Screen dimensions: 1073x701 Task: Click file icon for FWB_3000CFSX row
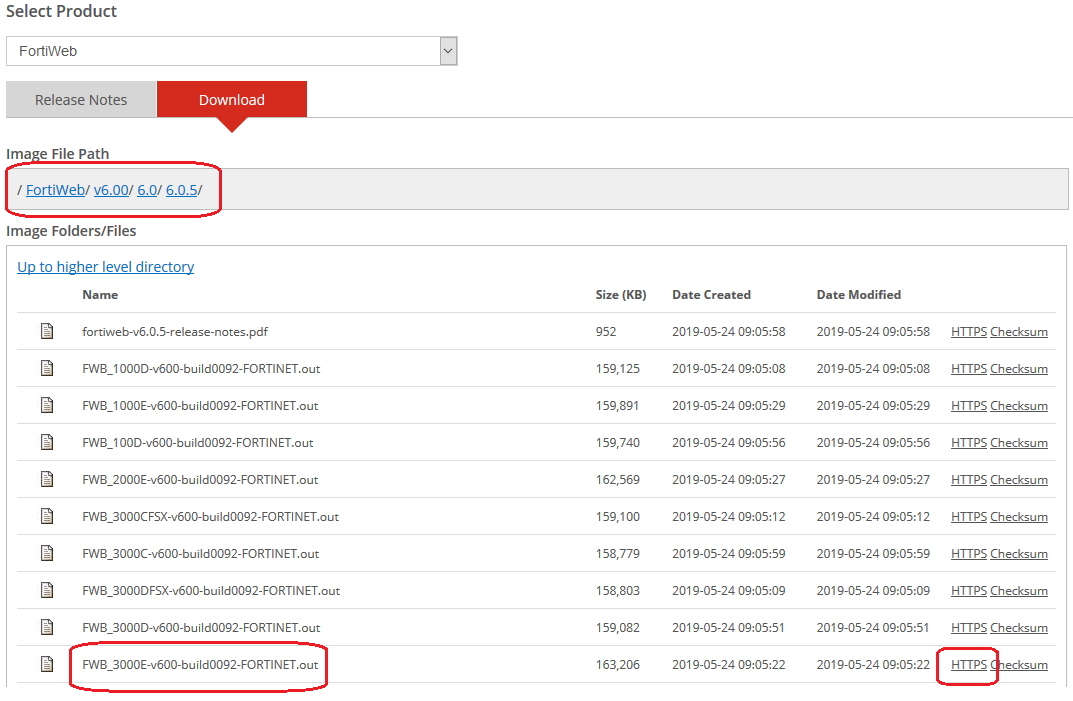click(47, 516)
